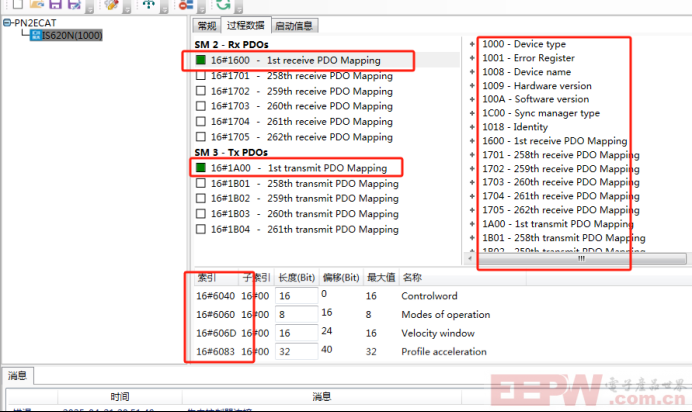Expand the 1703 - 260th receive PDO object
The height and width of the screenshot is (412, 692).
(472, 182)
